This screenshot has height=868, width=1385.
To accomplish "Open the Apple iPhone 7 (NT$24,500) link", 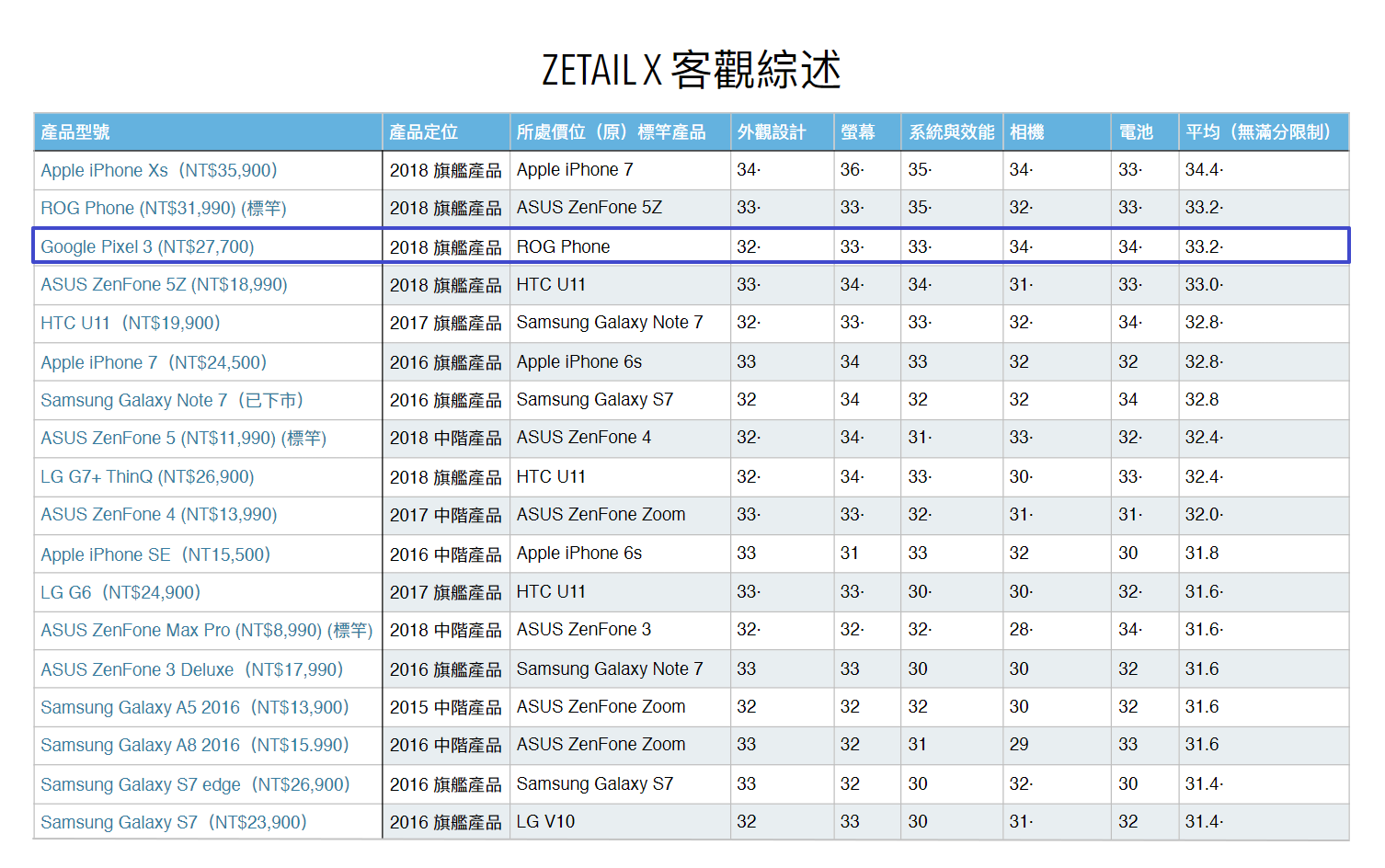I will tap(154, 362).
